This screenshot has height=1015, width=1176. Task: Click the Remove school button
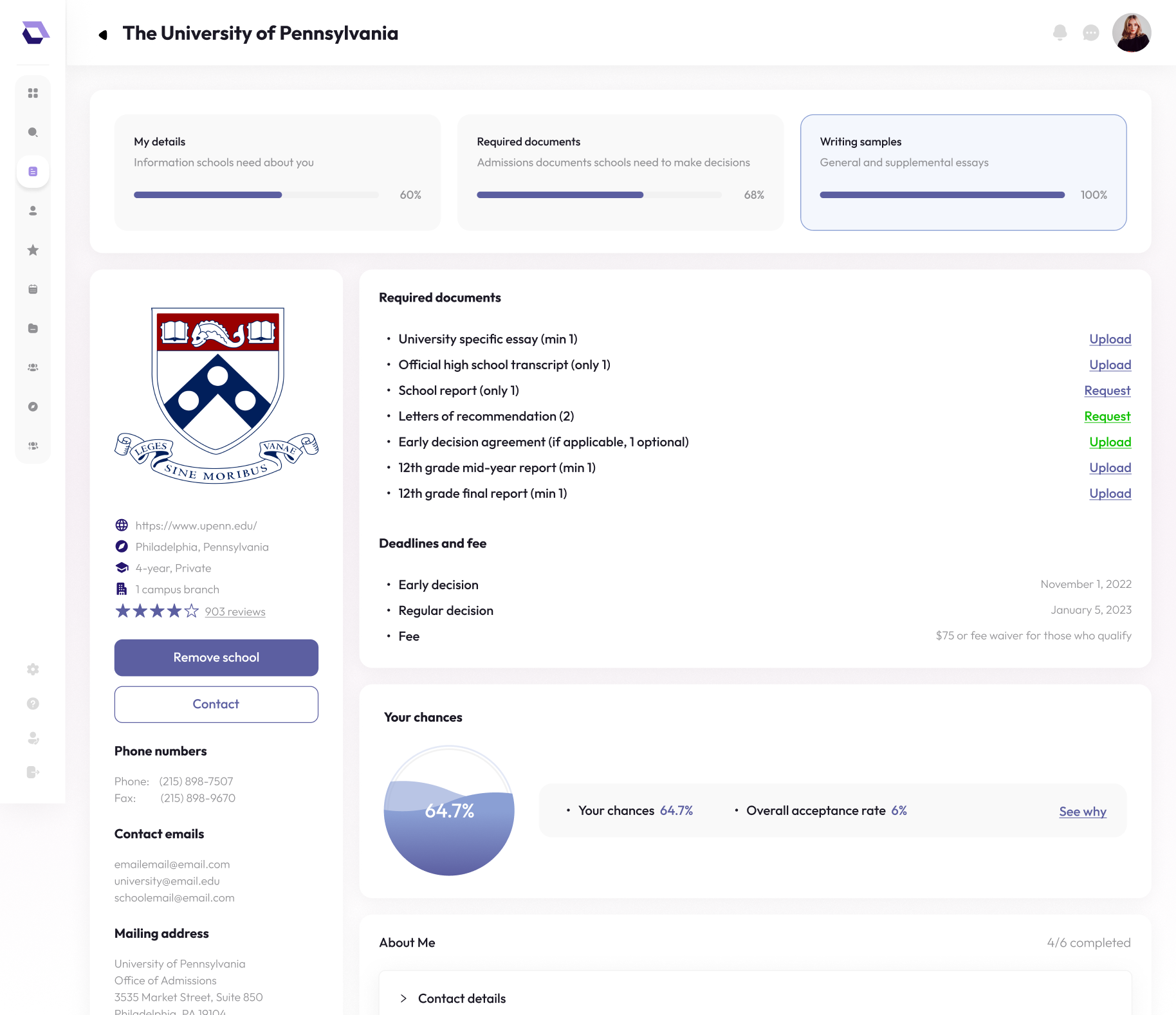coord(216,657)
